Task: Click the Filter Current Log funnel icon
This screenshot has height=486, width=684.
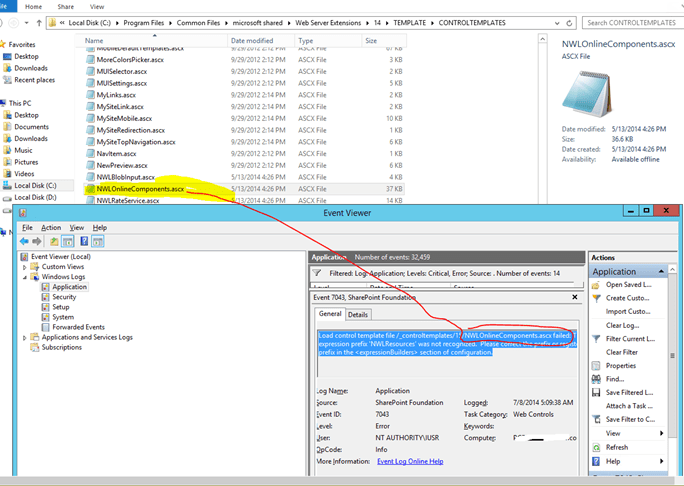Action: [x=597, y=339]
